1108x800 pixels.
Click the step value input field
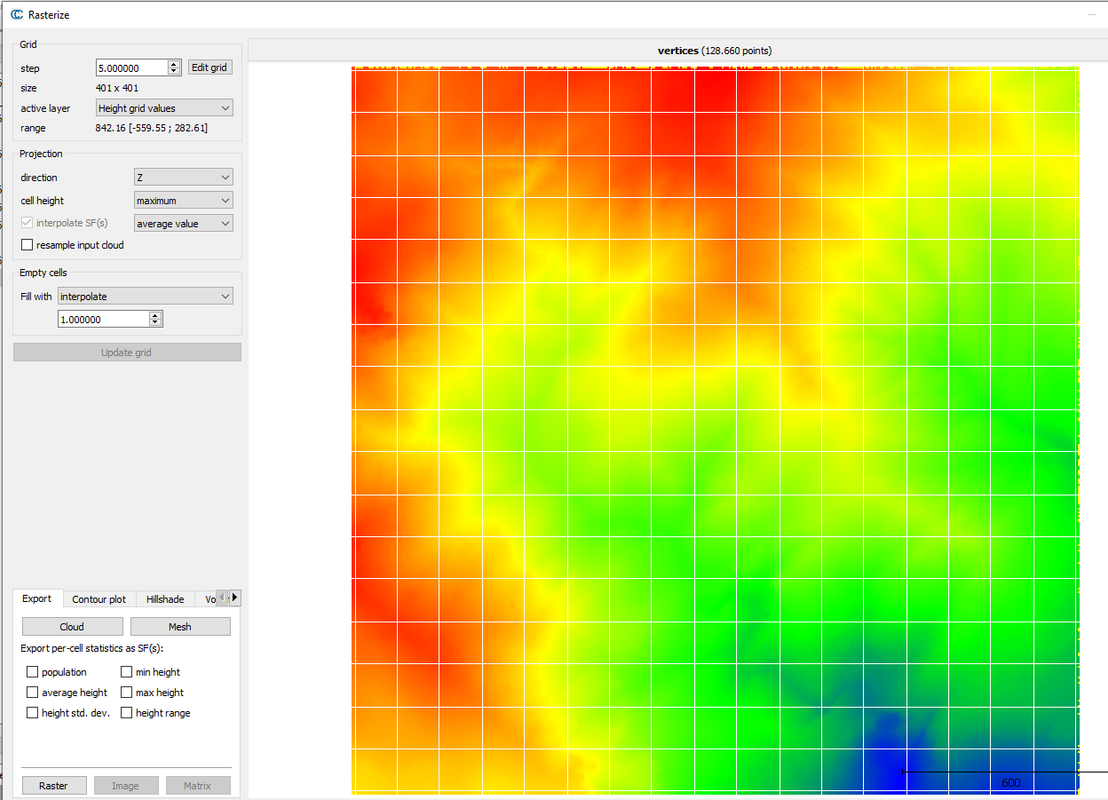[132, 68]
